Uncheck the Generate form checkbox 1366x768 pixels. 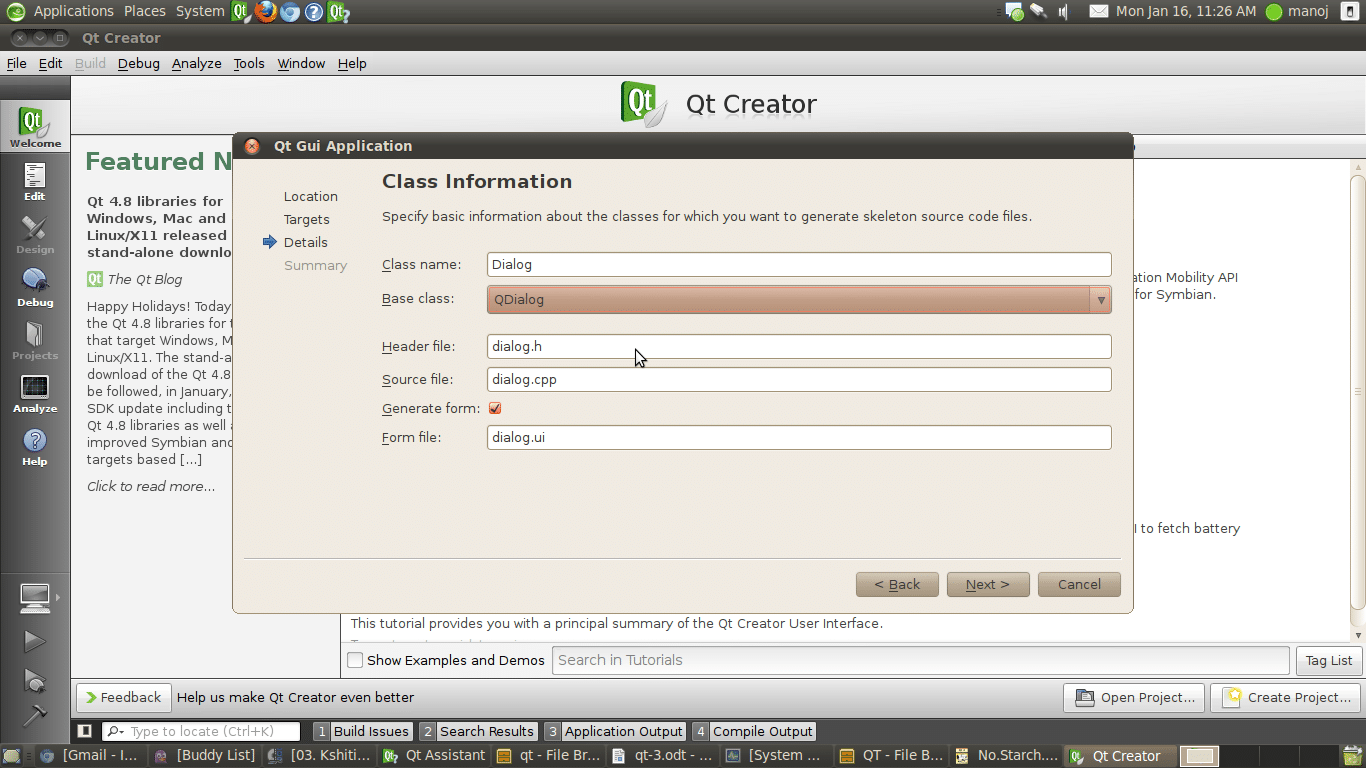[495, 408]
